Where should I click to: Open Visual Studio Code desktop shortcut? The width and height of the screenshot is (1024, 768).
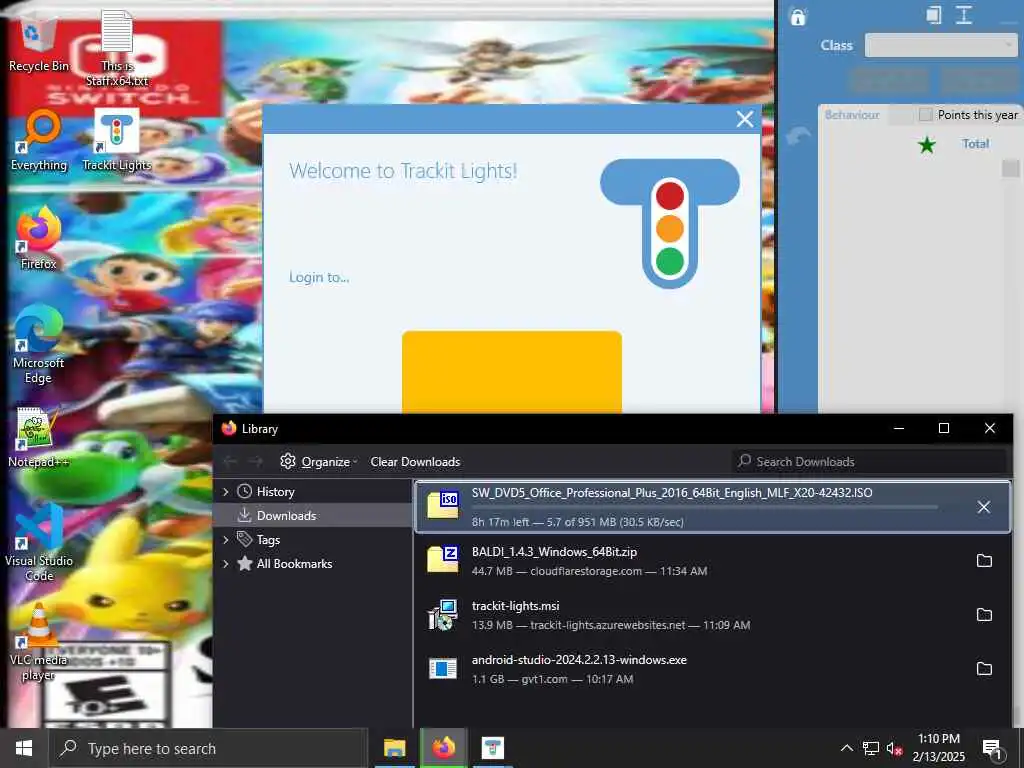tap(39, 543)
